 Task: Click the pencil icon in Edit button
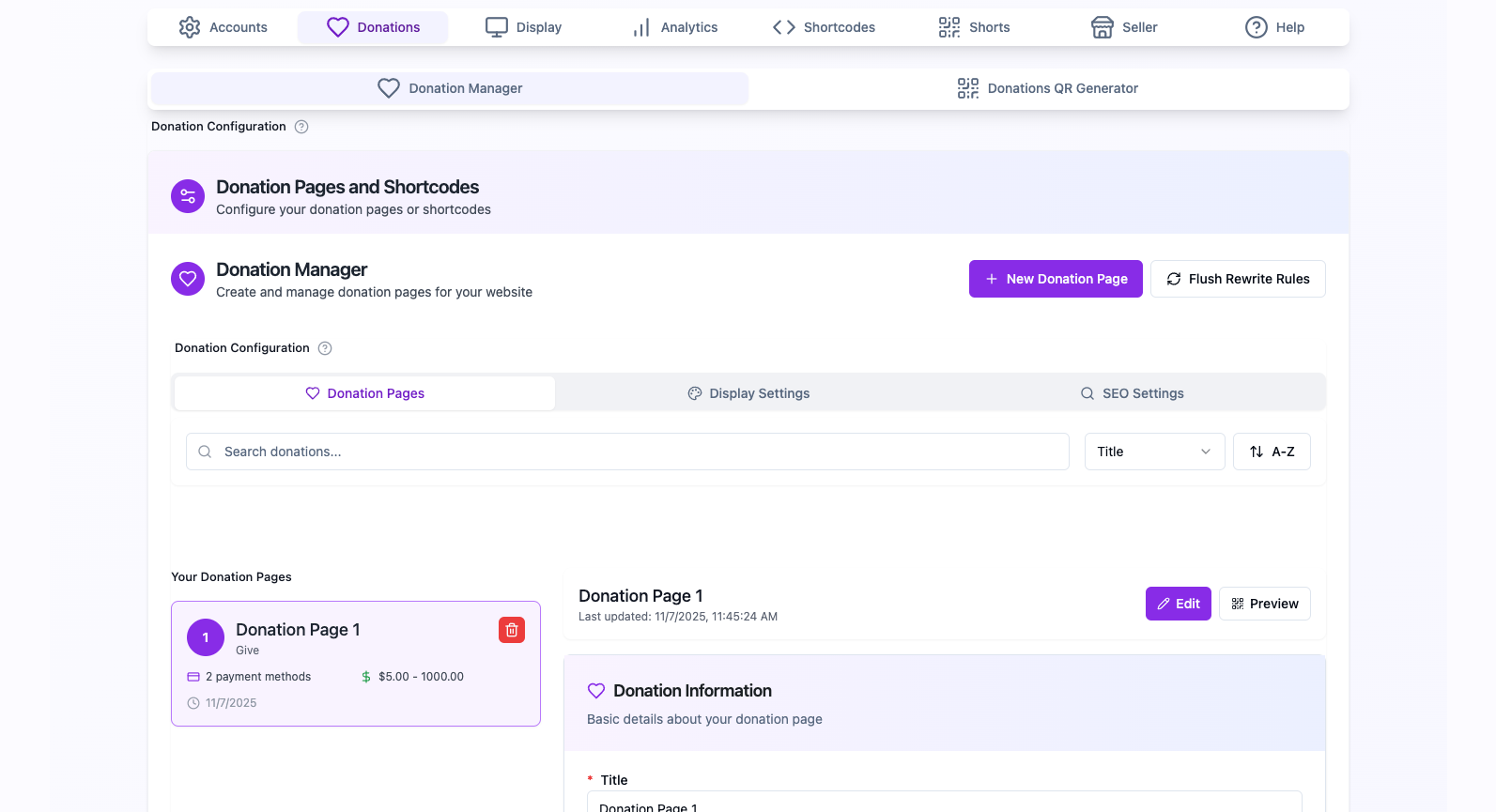click(x=1164, y=604)
